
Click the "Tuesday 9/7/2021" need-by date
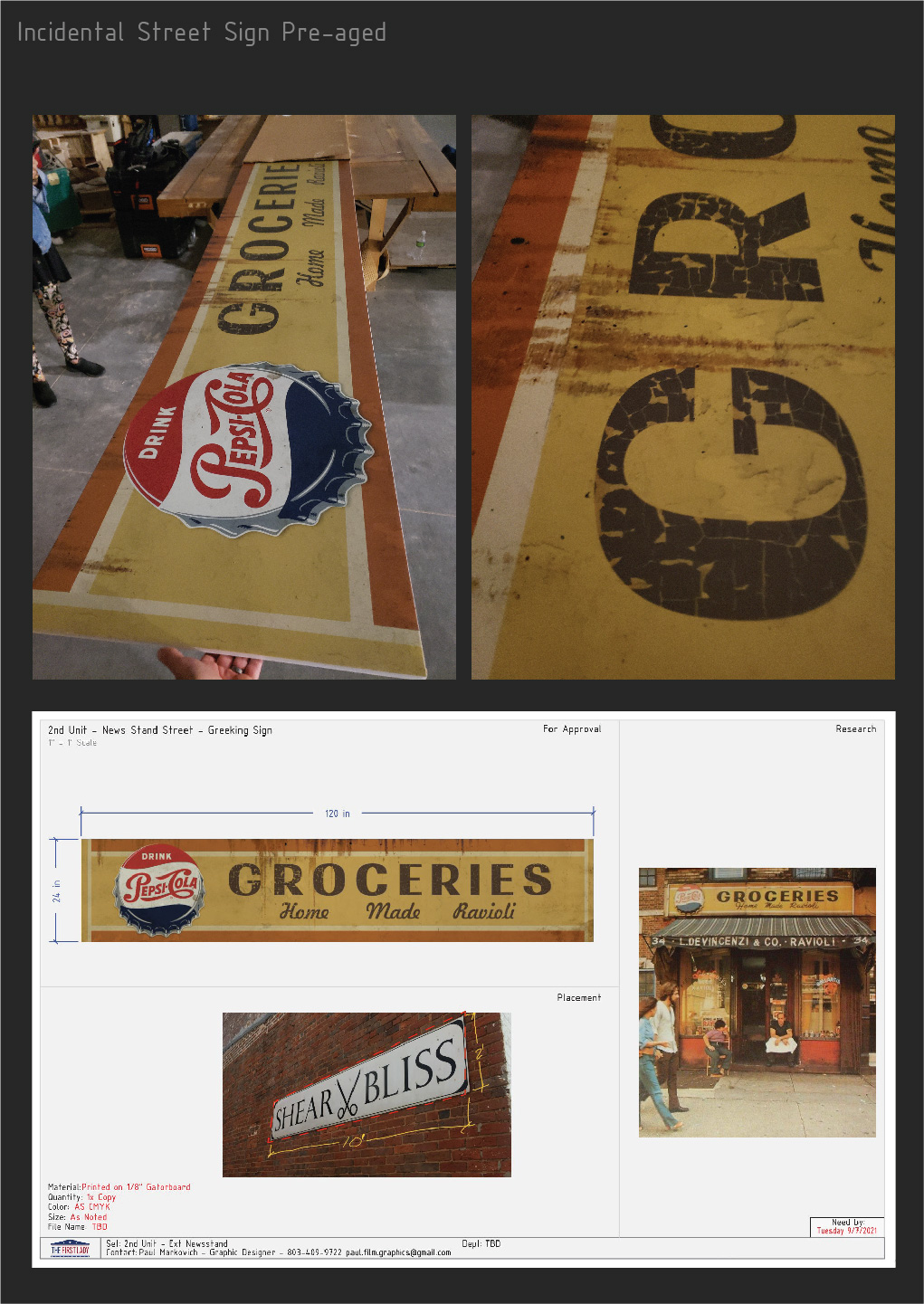tap(846, 1231)
